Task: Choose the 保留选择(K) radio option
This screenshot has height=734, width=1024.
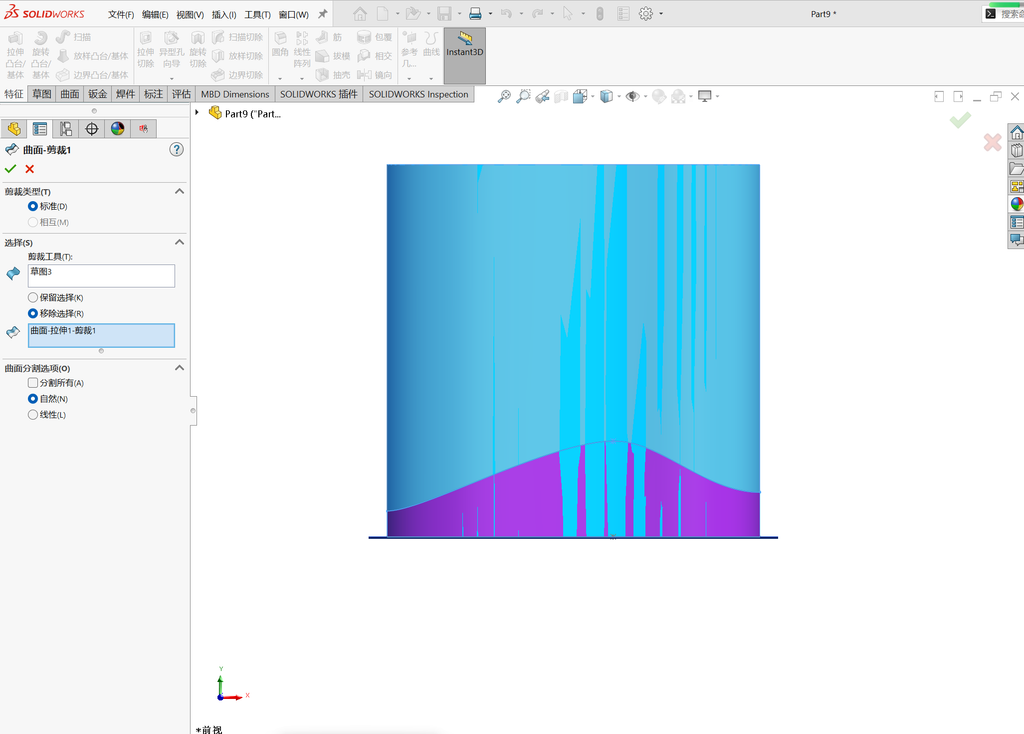Action: (x=33, y=298)
